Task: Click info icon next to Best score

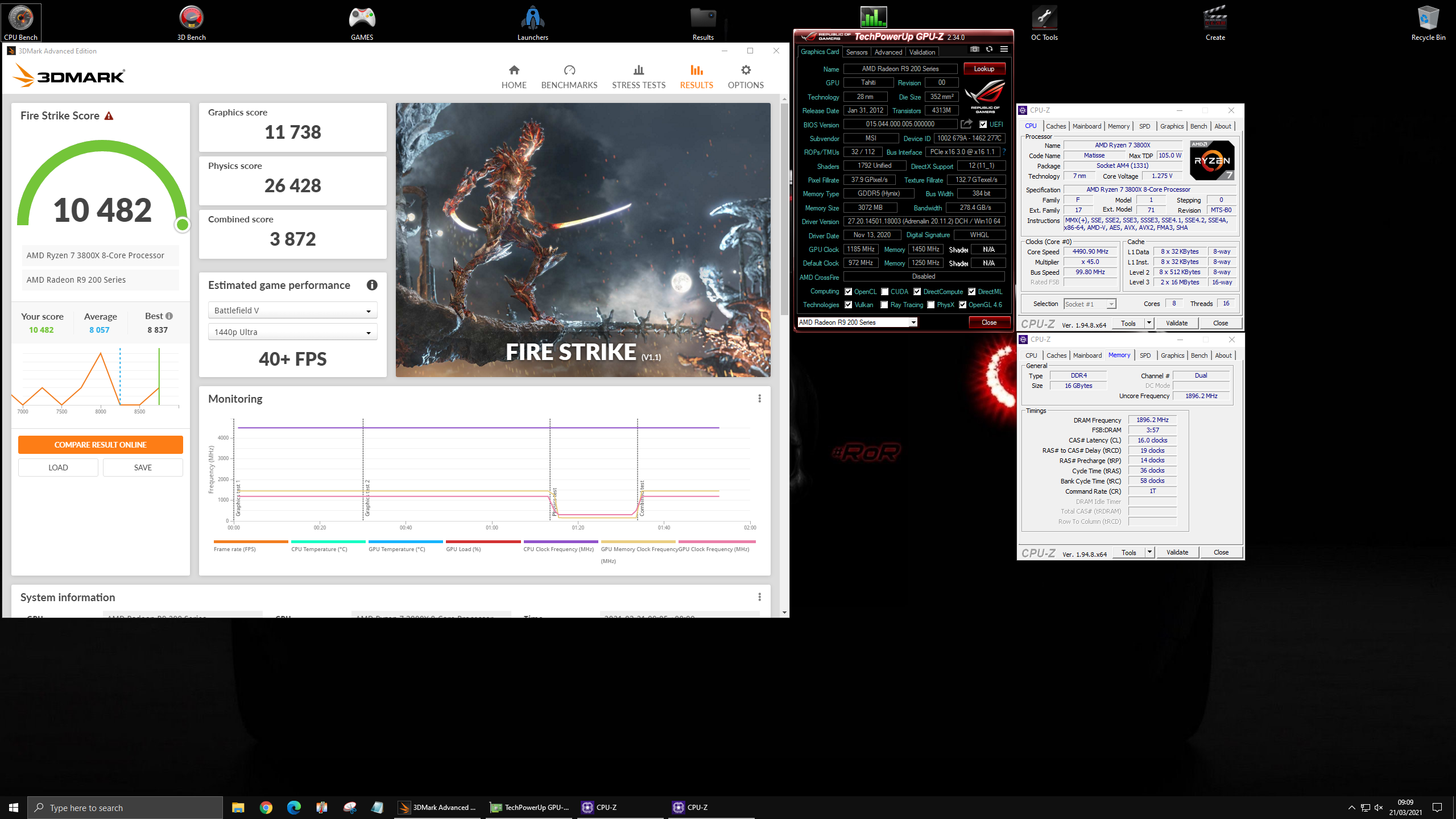Action: (x=169, y=316)
